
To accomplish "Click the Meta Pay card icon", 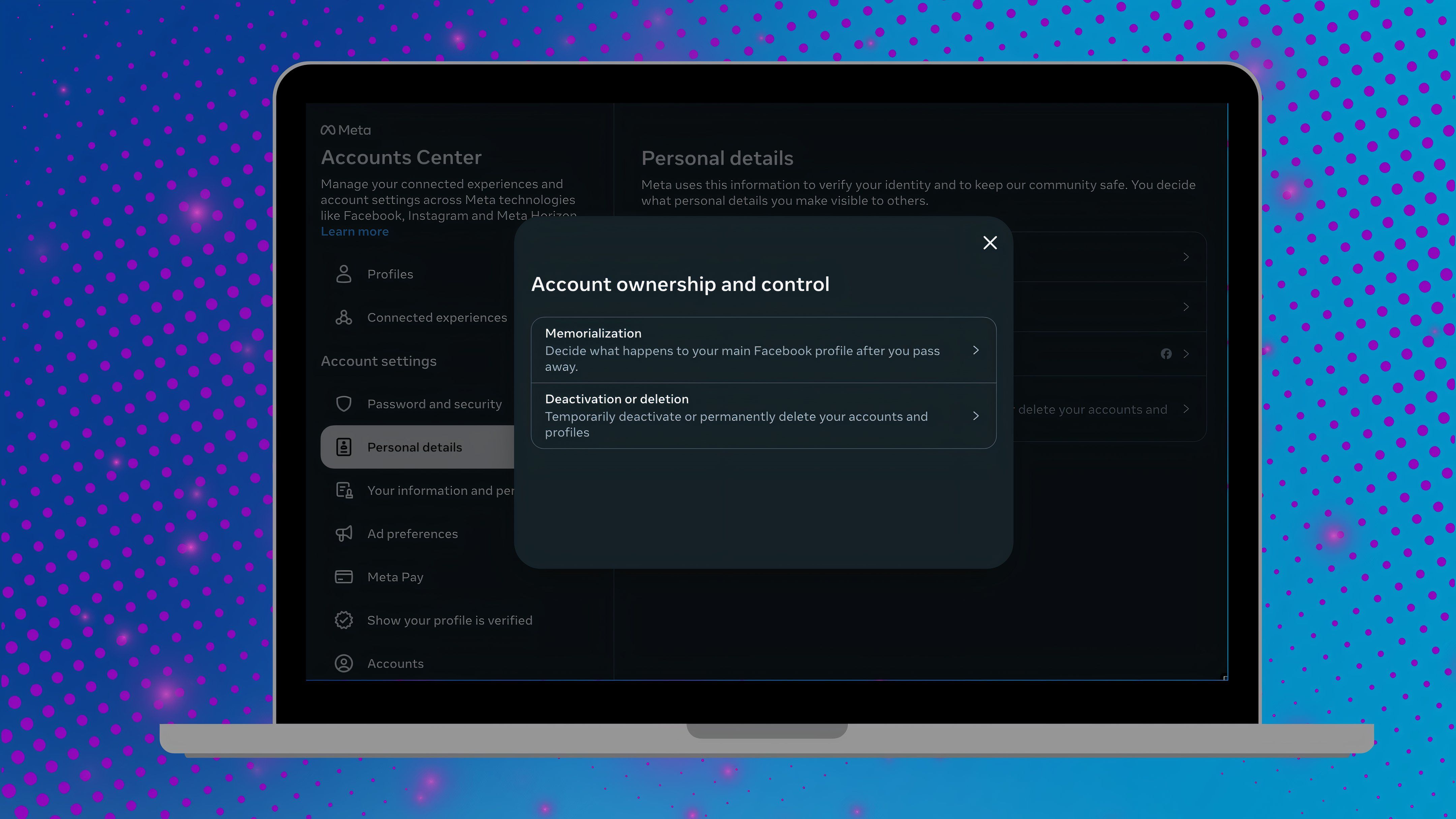I will pyautogui.click(x=344, y=577).
